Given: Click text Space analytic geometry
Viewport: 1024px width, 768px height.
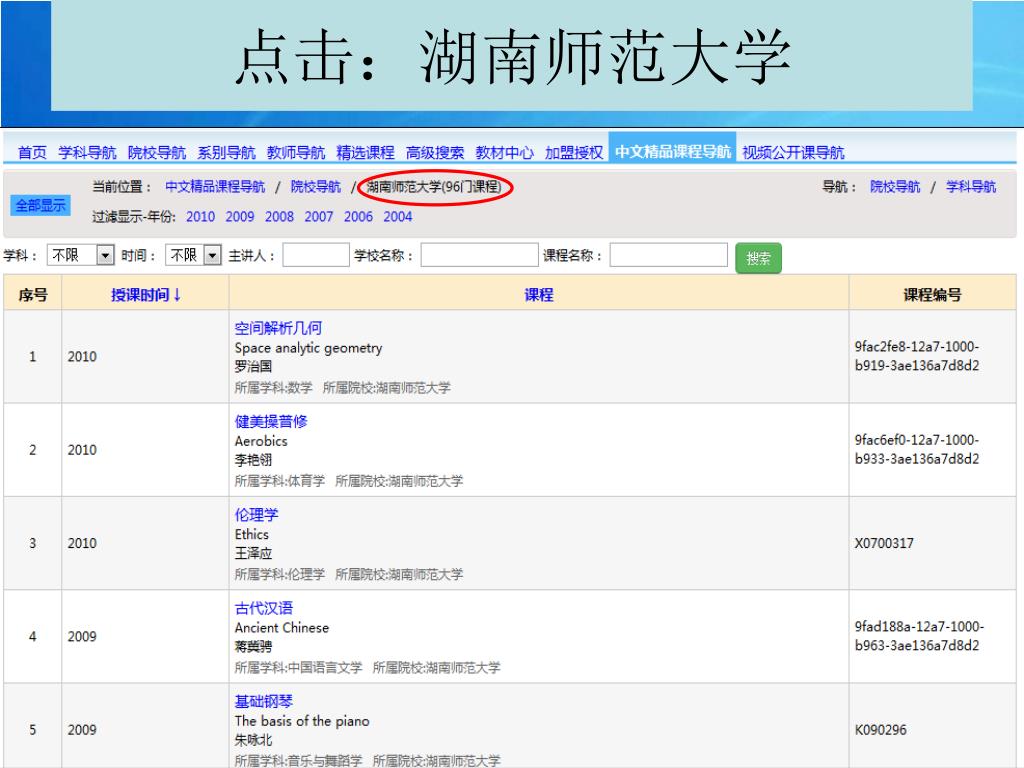Looking at the screenshot, I should coord(308,348).
